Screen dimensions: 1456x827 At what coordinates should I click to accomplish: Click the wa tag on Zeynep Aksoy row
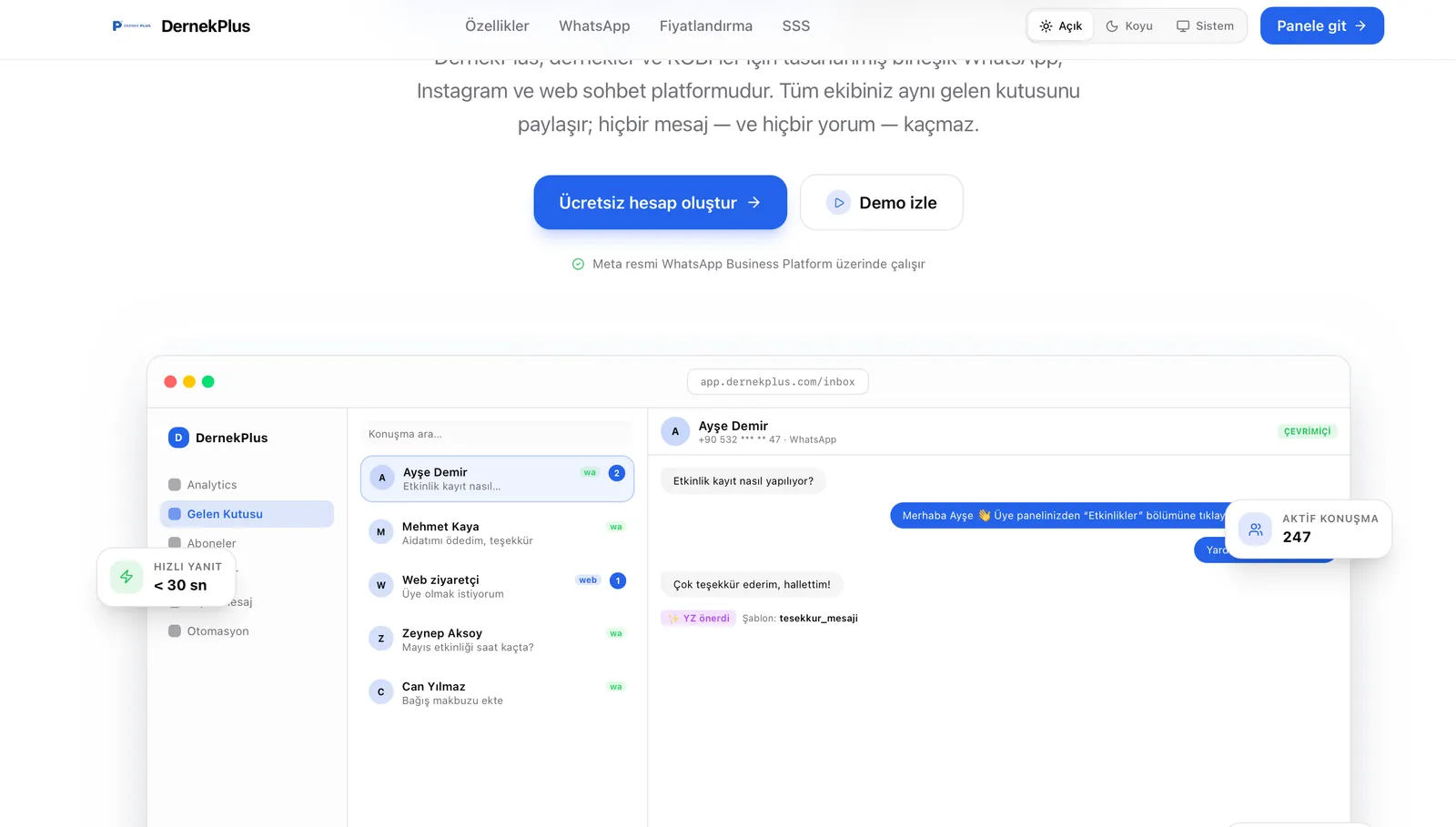616,634
